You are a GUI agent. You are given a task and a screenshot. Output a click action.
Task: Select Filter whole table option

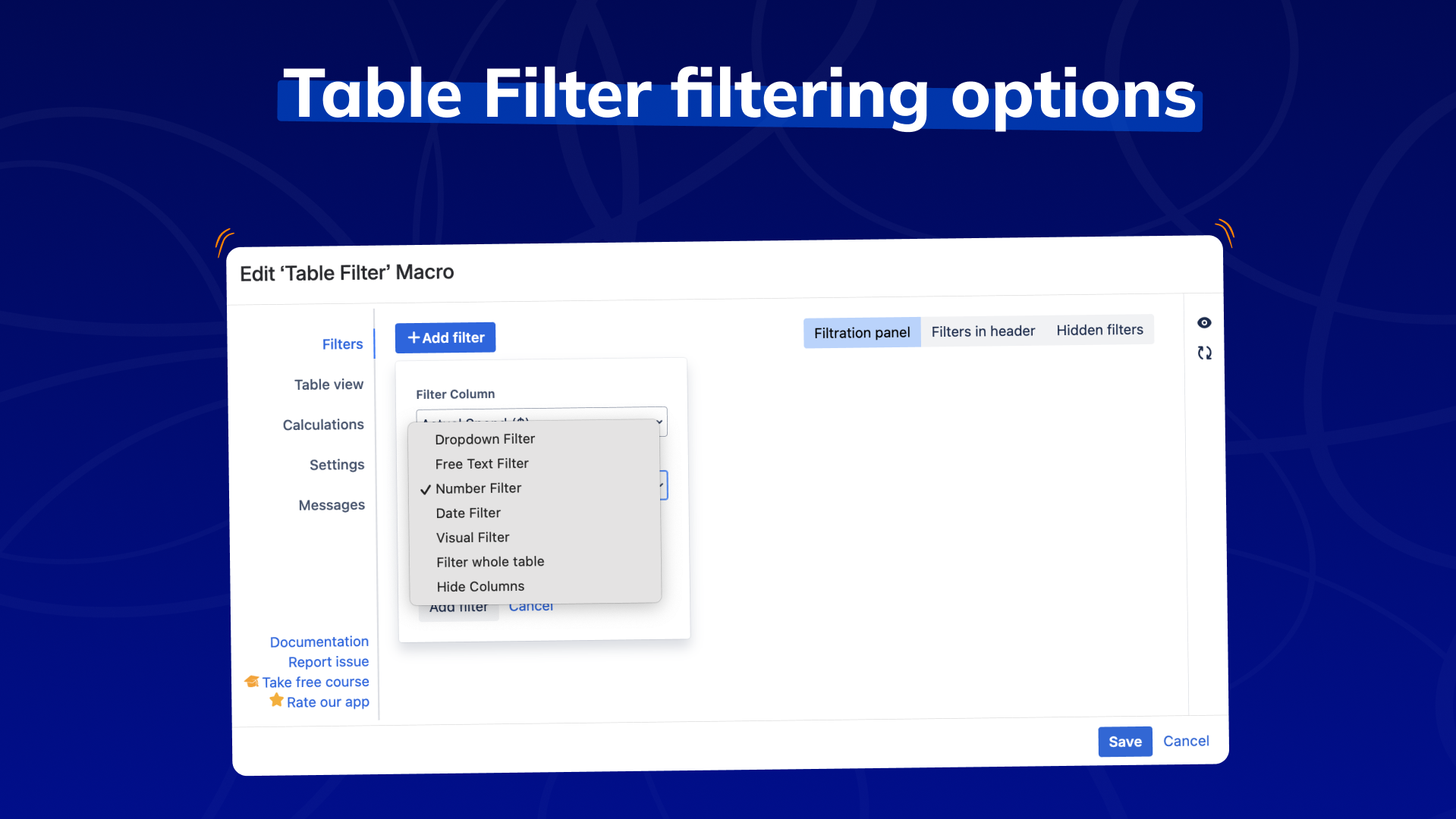pyautogui.click(x=490, y=562)
